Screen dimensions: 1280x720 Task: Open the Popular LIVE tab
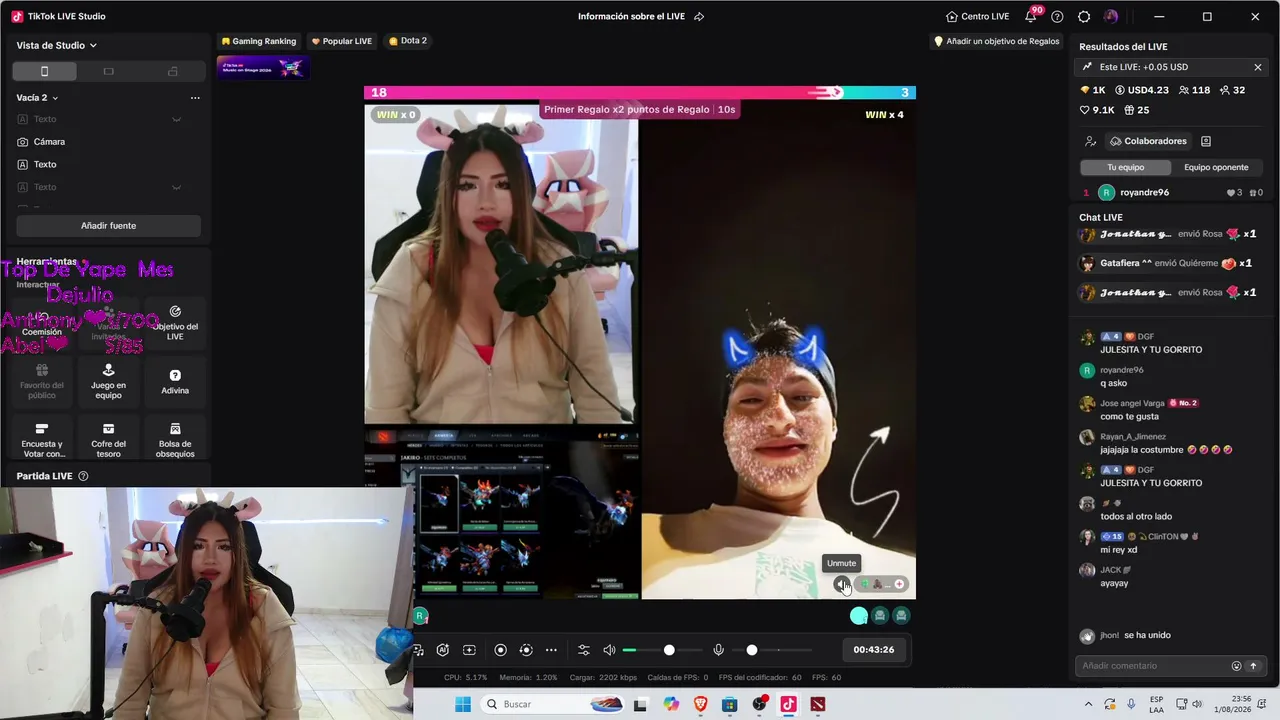click(342, 41)
